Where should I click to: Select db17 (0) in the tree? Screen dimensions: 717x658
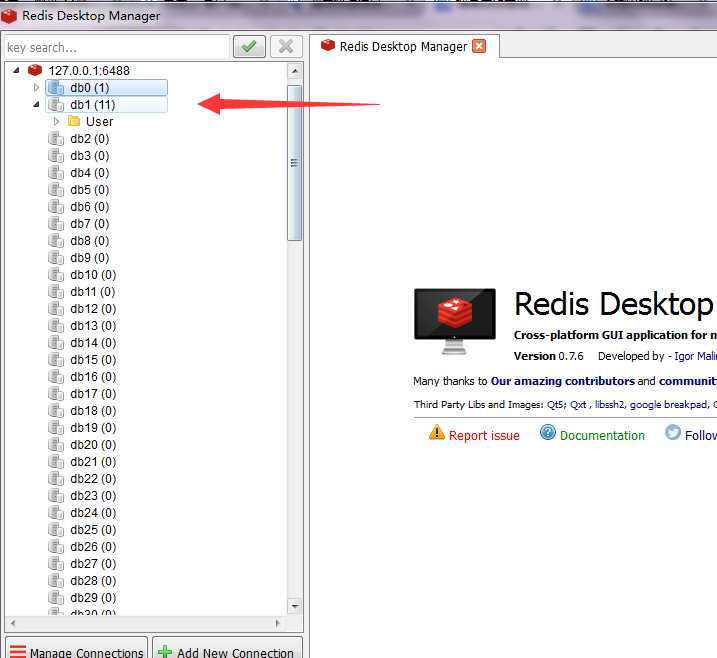(93, 393)
